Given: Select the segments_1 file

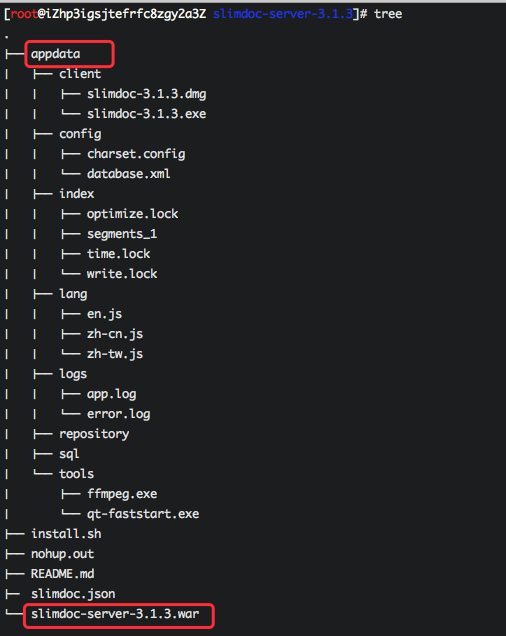Looking at the screenshot, I should tap(122, 234).
